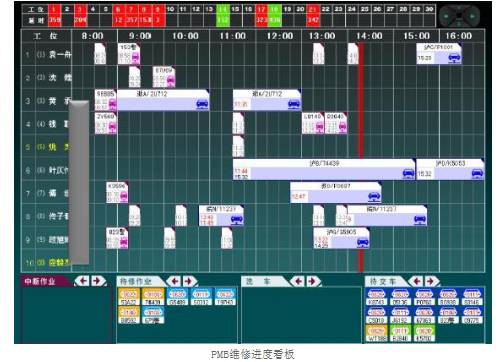
Task: Page right in the 待修作业 panel
Action: [189, 281]
